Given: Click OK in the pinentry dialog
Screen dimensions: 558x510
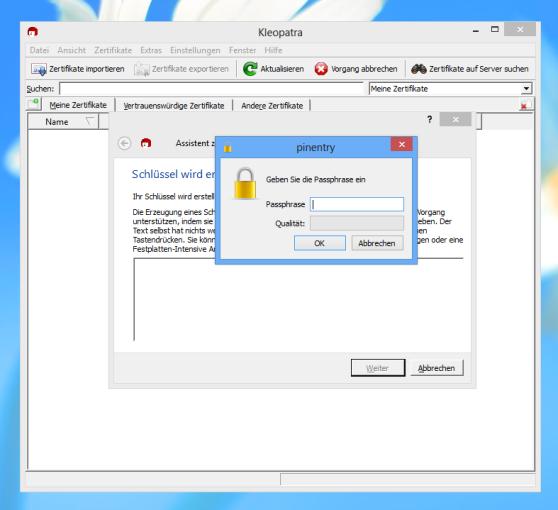Looking at the screenshot, I should click(320, 243).
